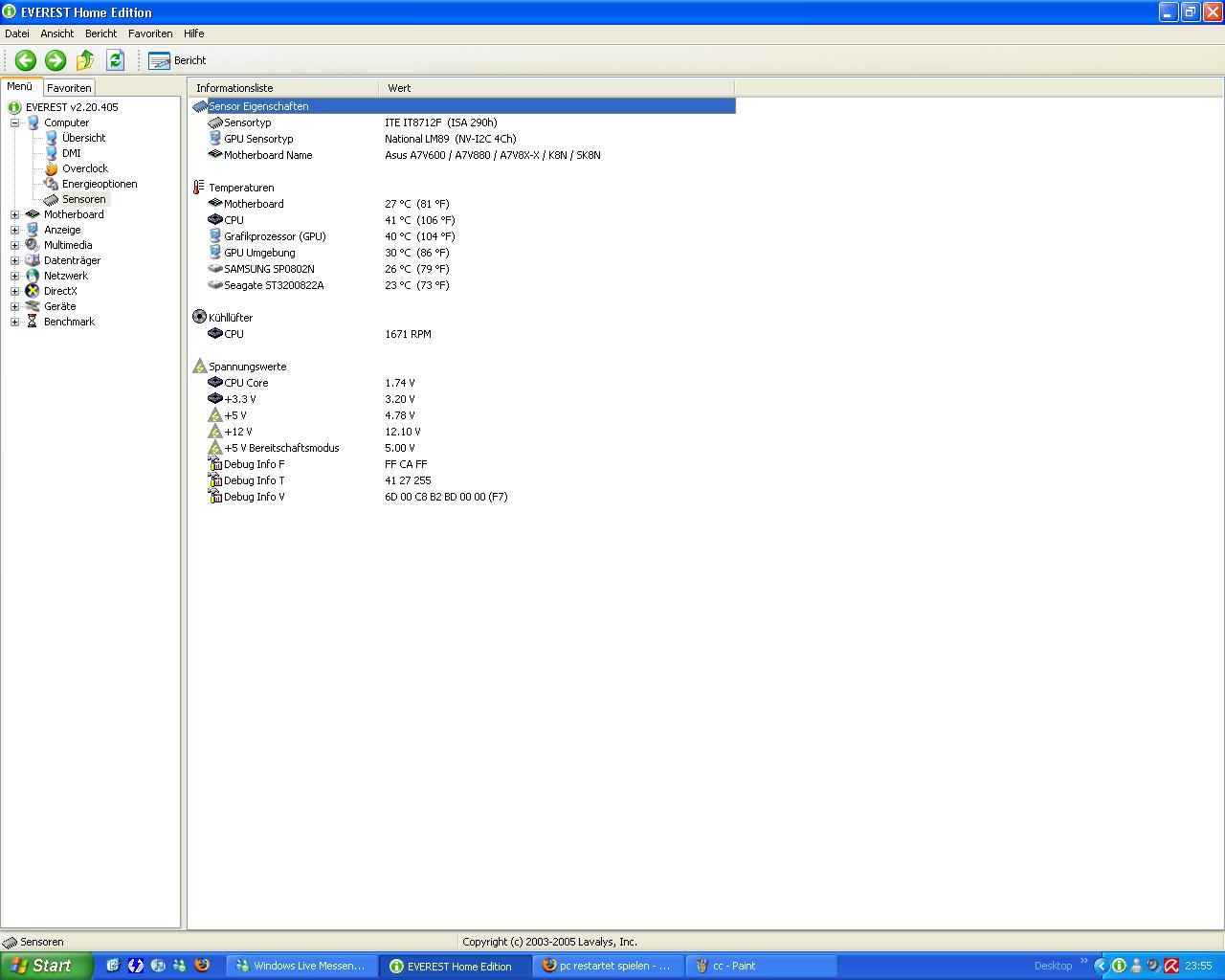This screenshot has width=1225, height=980.
Task: Click the Energieoptionen icon in tree
Action: [x=51, y=184]
